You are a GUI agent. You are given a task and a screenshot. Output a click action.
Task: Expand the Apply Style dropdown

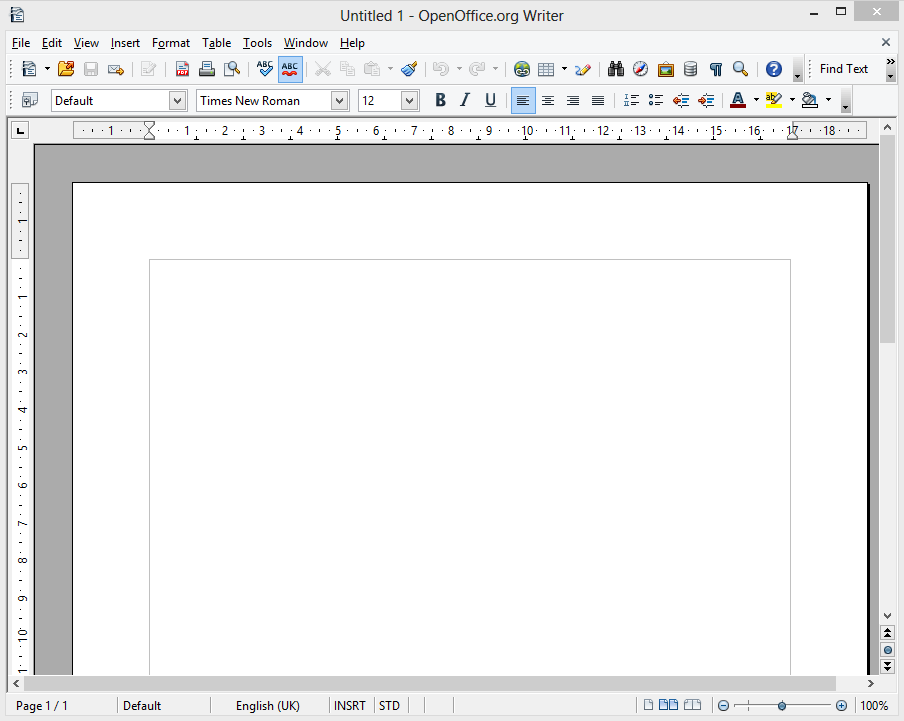click(x=177, y=100)
